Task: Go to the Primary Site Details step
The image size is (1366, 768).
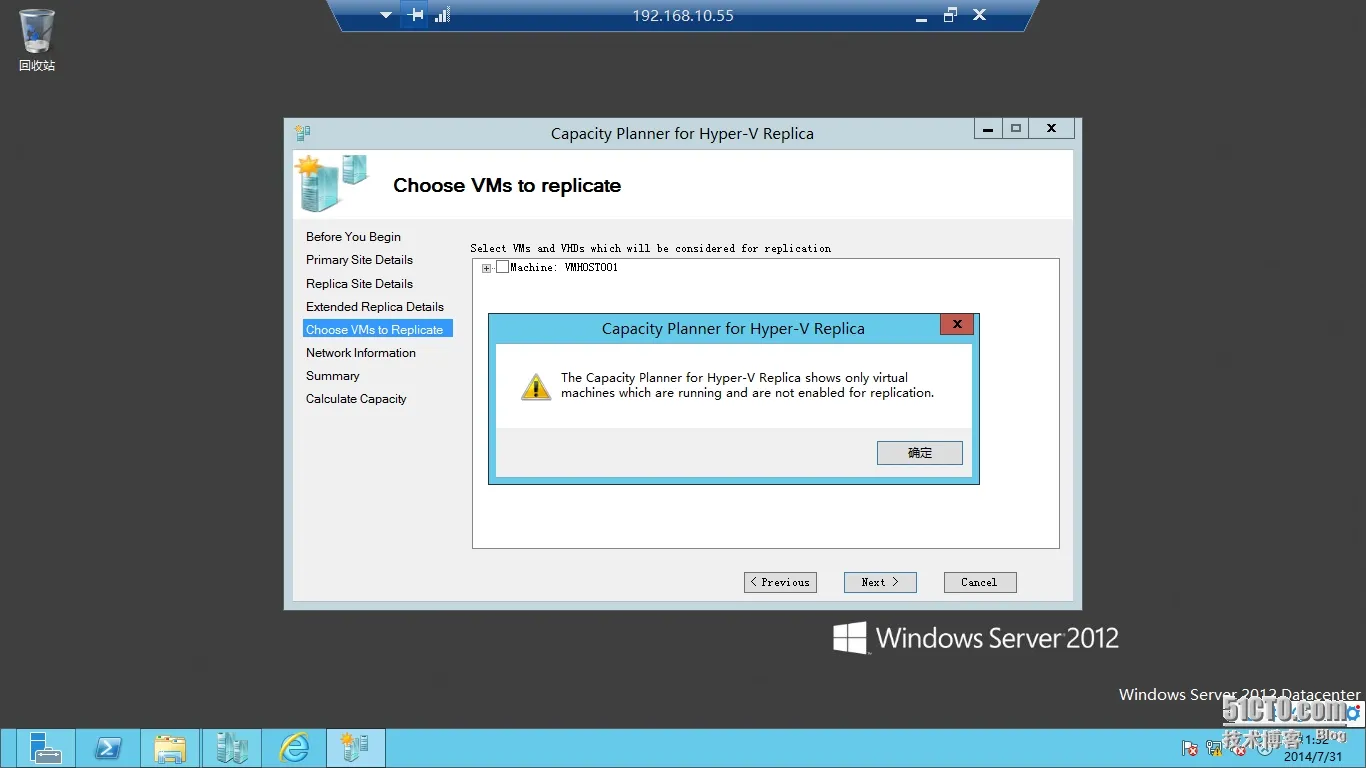Action: [x=359, y=260]
